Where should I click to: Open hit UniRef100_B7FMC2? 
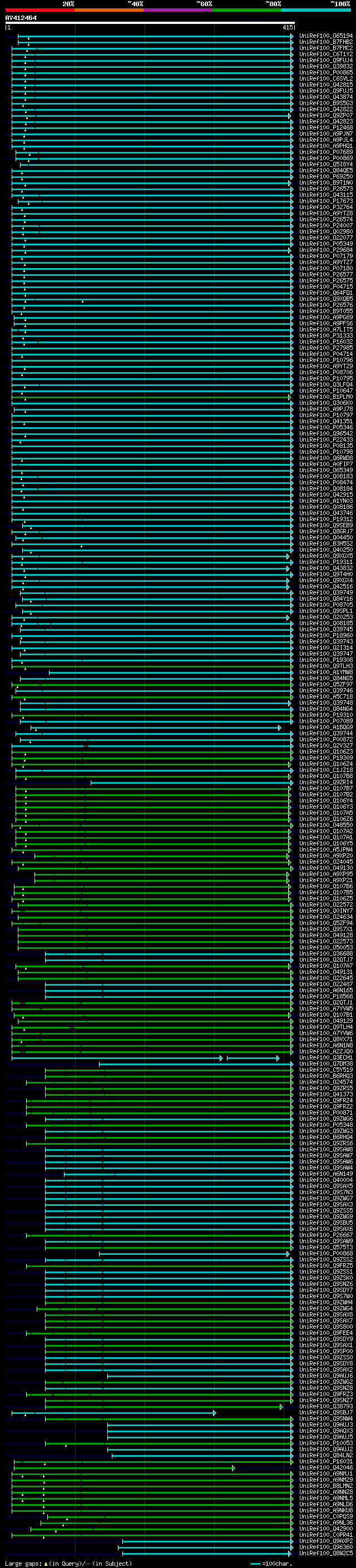point(325,48)
